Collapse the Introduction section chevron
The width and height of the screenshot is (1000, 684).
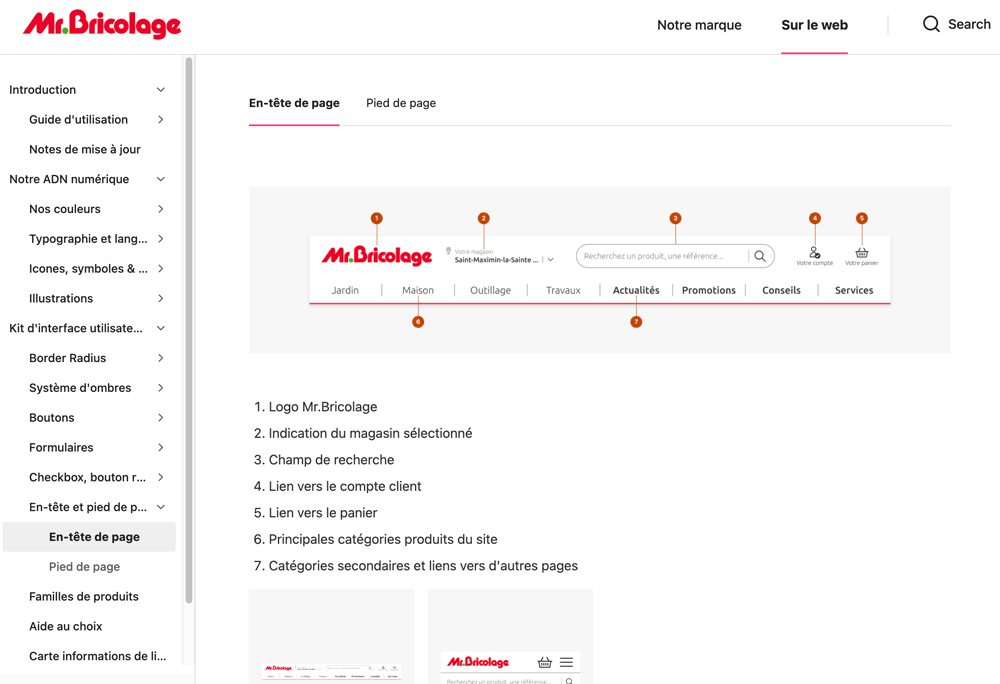[x=161, y=90]
